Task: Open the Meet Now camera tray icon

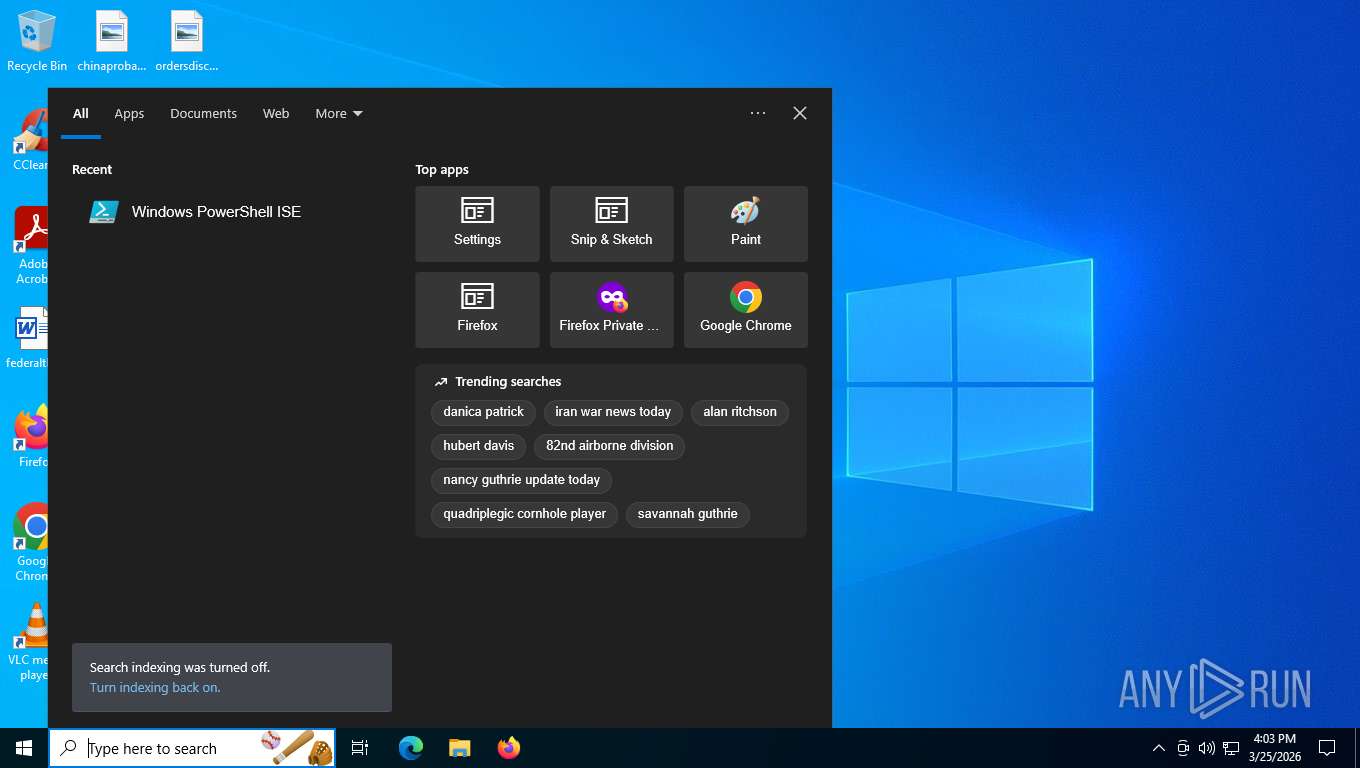Action: tap(1183, 748)
